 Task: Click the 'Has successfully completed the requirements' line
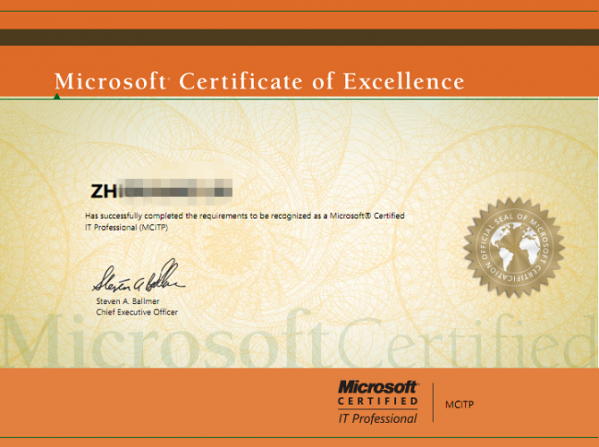[245, 216]
